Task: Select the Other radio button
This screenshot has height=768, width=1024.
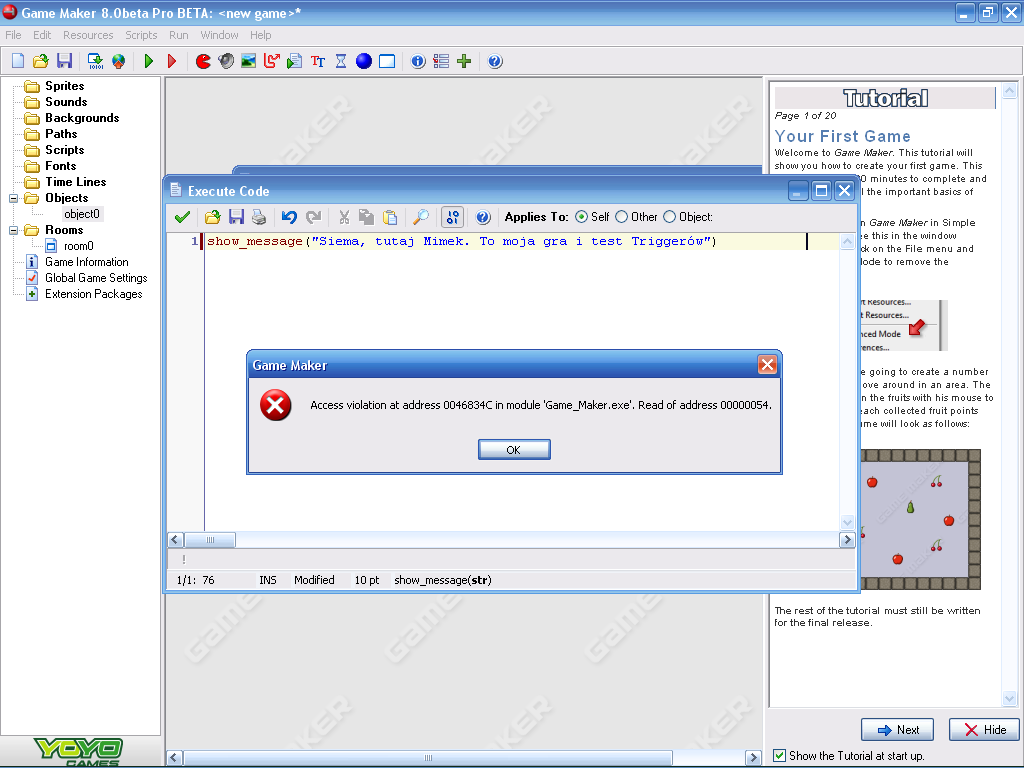Action: (622, 217)
